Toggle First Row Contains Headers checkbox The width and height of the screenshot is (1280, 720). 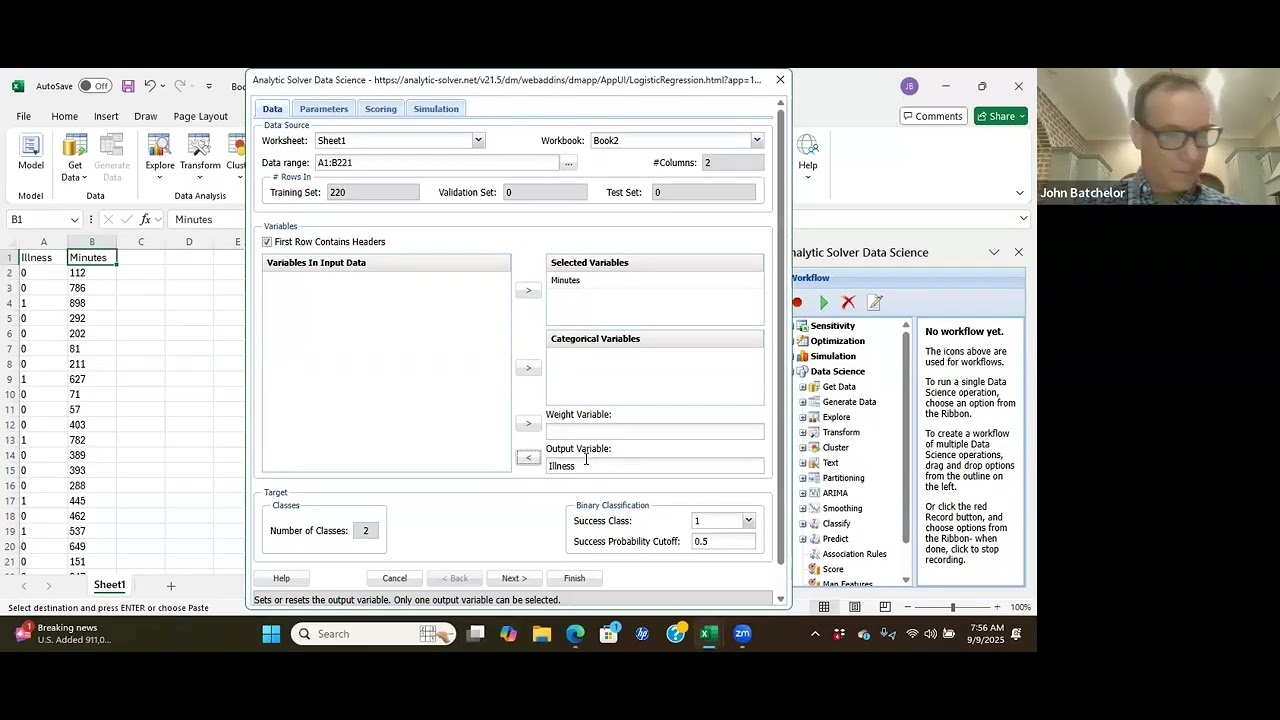267,242
